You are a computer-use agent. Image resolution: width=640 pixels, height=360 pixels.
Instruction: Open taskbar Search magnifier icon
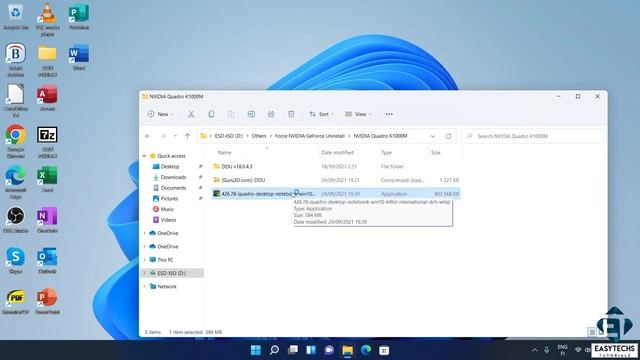[274, 350]
